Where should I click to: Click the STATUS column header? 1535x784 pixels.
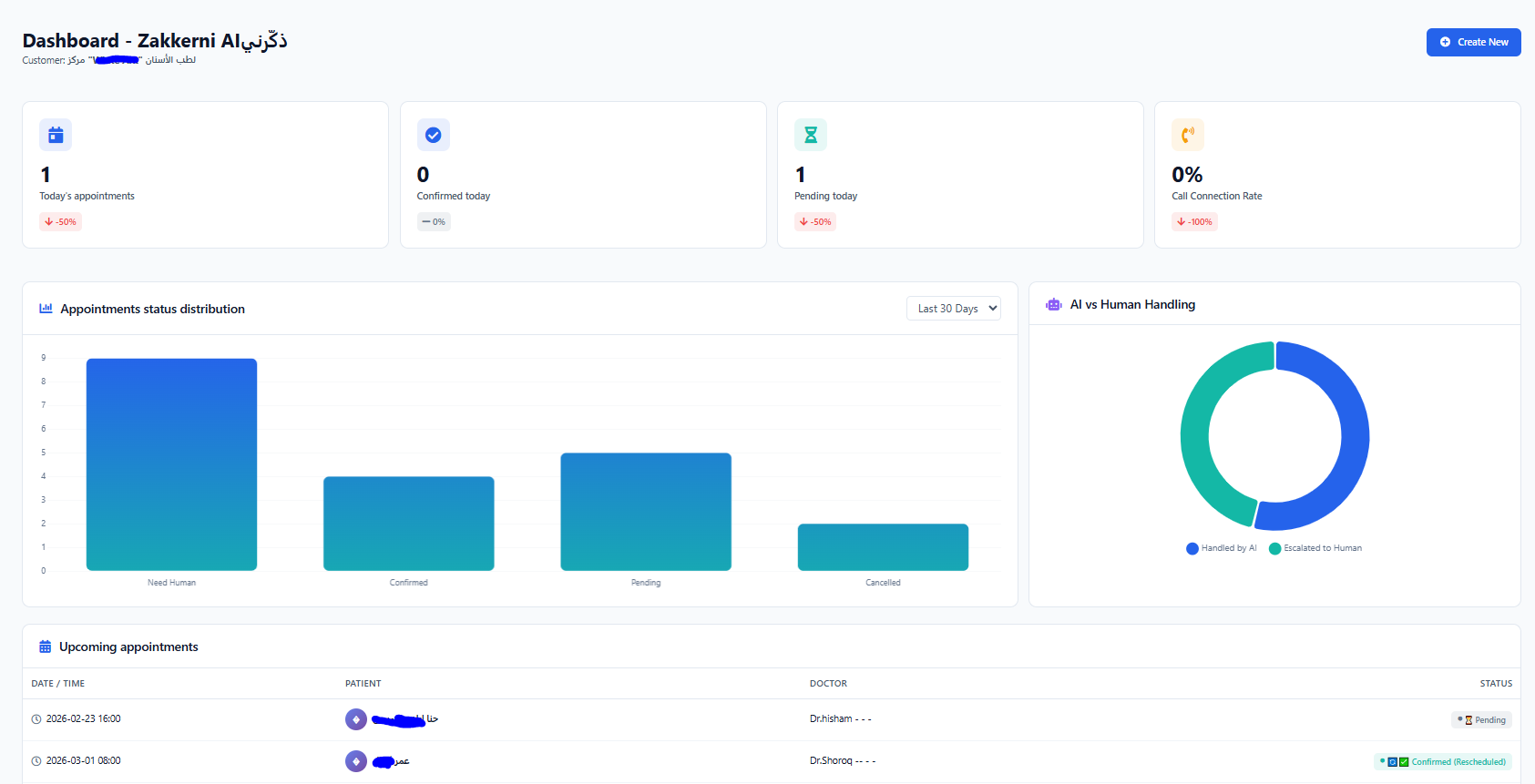(x=1496, y=684)
